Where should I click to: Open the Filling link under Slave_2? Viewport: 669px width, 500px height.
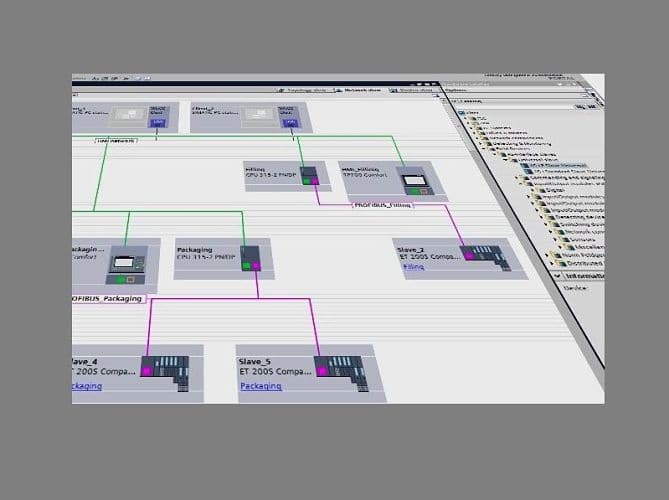point(413,267)
